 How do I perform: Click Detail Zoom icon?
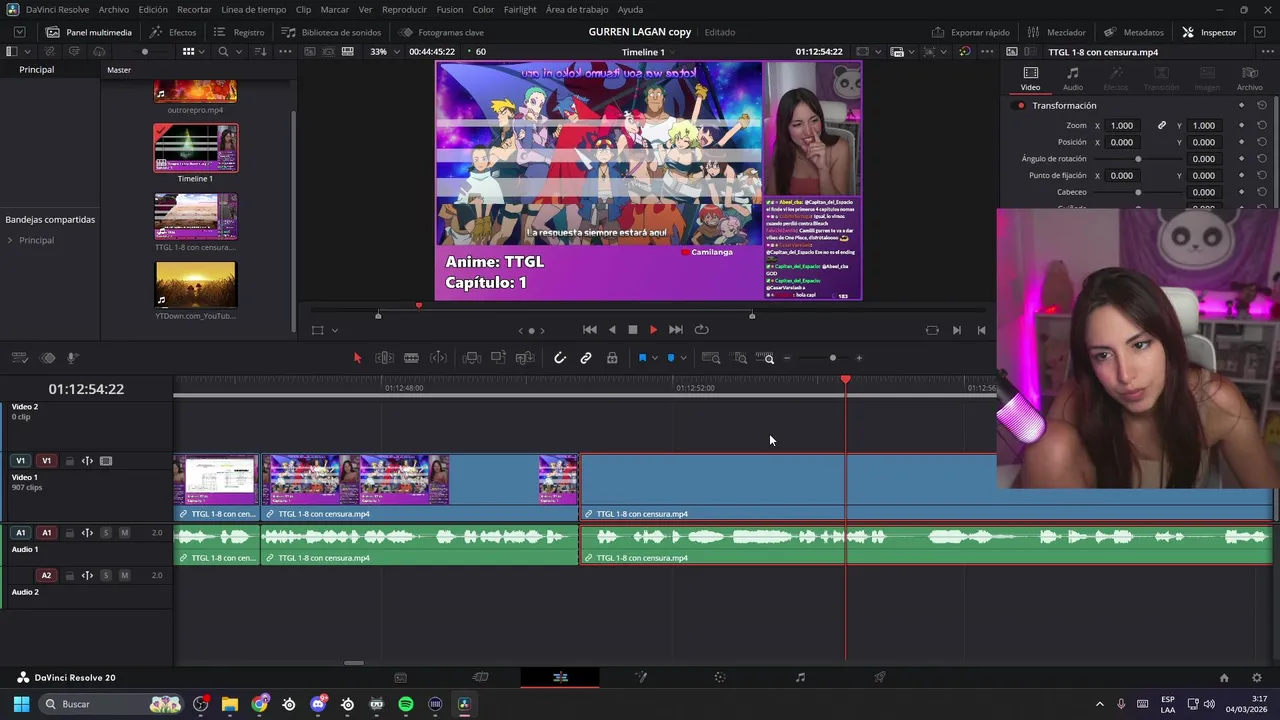[x=740, y=358]
